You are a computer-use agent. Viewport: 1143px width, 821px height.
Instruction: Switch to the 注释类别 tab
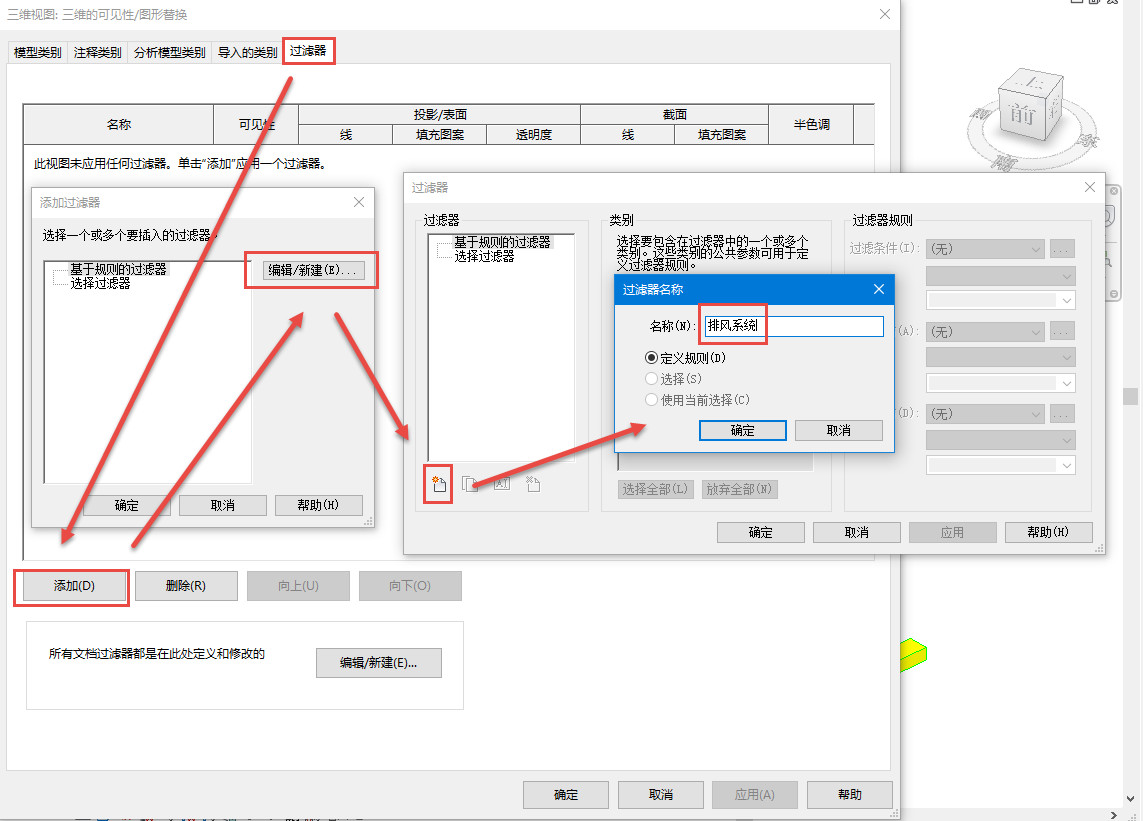[x=97, y=52]
